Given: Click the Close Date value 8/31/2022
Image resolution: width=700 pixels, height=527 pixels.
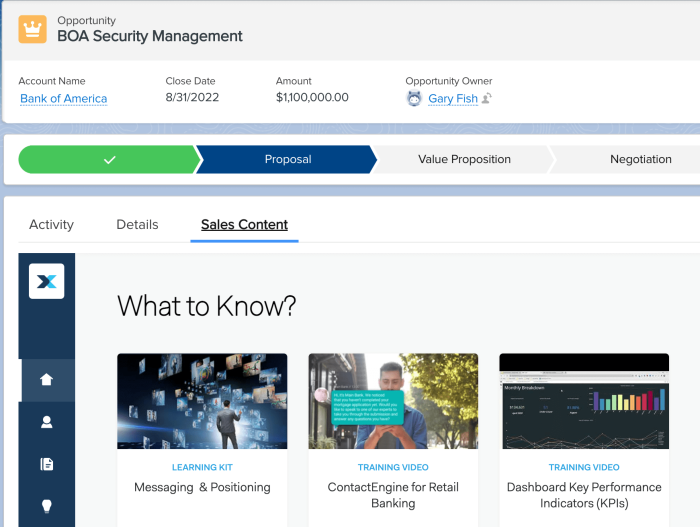Looking at the screenshot, I should (192, 97).
